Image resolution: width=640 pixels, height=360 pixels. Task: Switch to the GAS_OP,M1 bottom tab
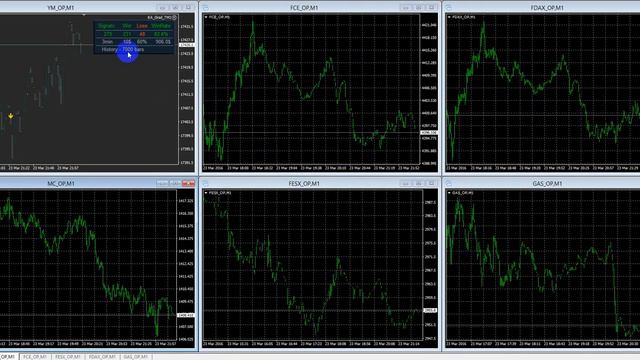click(x=136, y=357)
